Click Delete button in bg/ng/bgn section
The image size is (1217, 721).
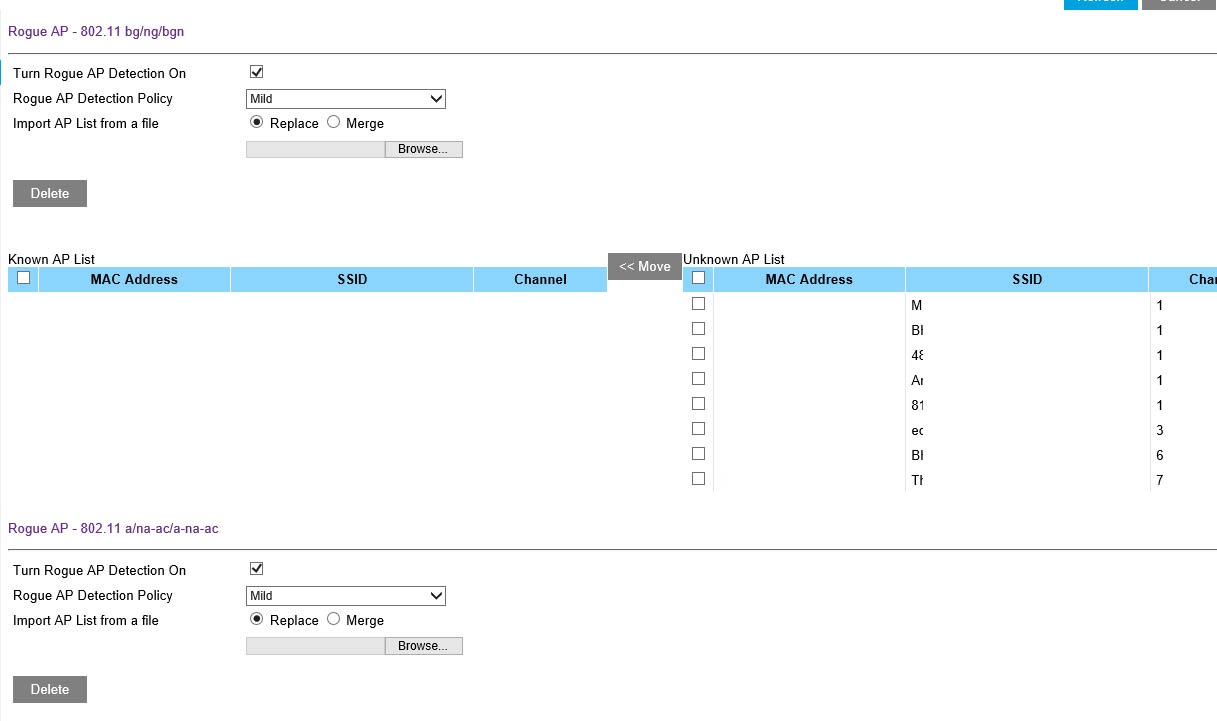[50, 193]
